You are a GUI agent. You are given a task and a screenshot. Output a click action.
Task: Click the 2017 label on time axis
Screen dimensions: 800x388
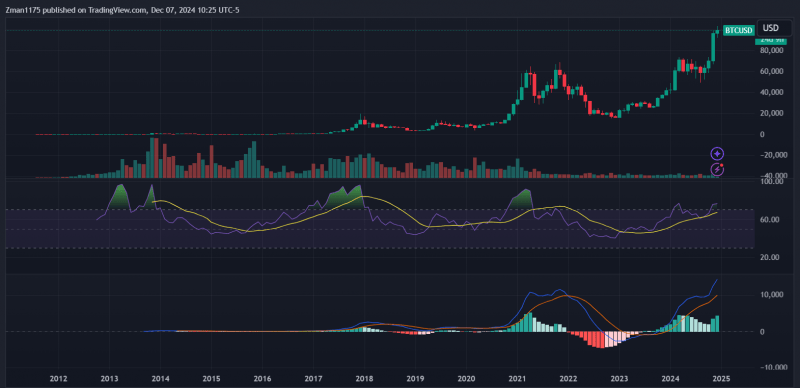pyautogui.click(x=313, y=378)
